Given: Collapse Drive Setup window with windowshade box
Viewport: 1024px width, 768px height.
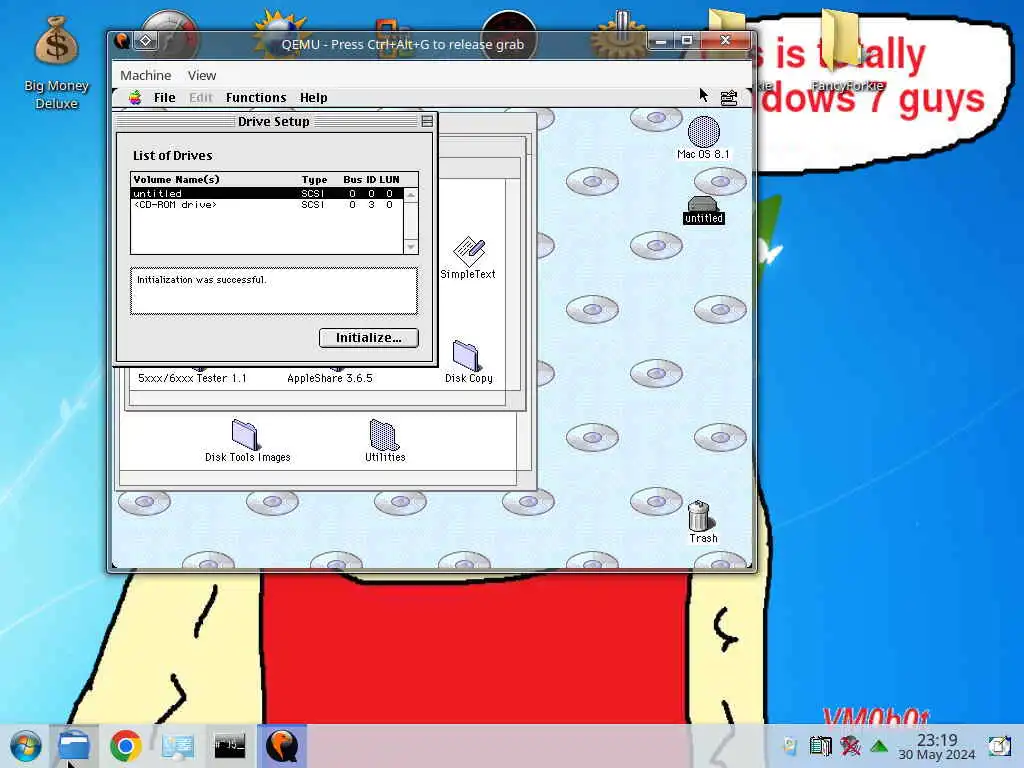Looking at the screenshot, I should coord(427,121).
